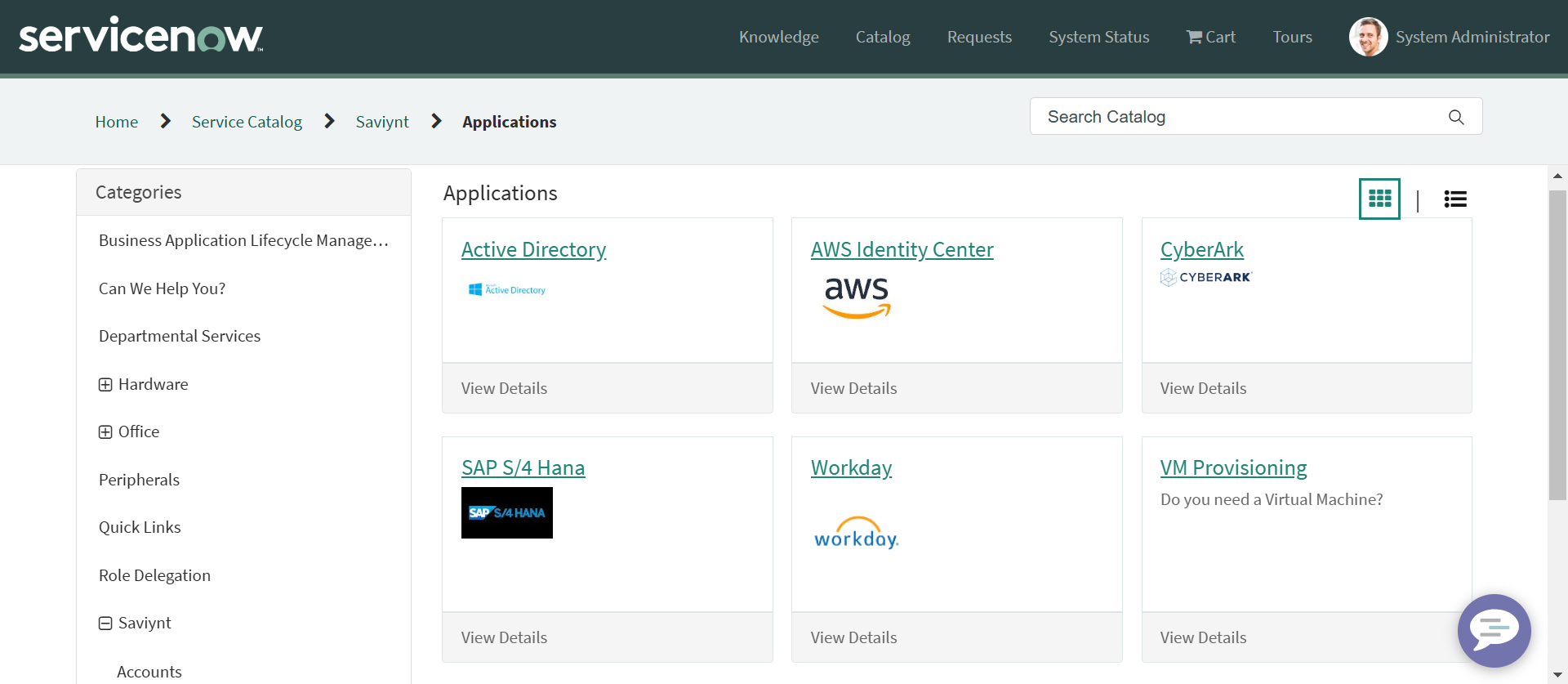Go to Service Catalog breadcrumb
The width and height of the screenshot is (1568, 684).
(x=247, y=122)
